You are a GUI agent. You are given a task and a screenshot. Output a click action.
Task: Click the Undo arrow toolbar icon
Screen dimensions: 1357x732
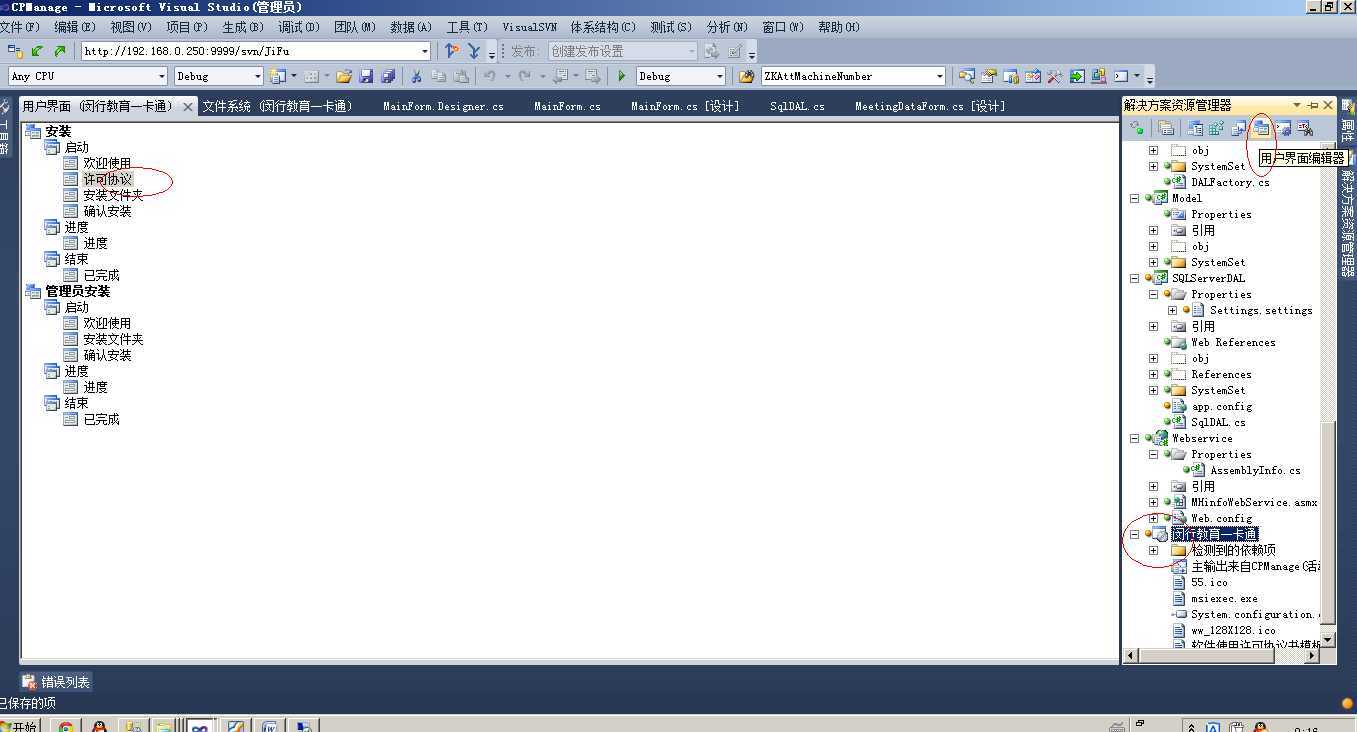(x=490, y=76)
